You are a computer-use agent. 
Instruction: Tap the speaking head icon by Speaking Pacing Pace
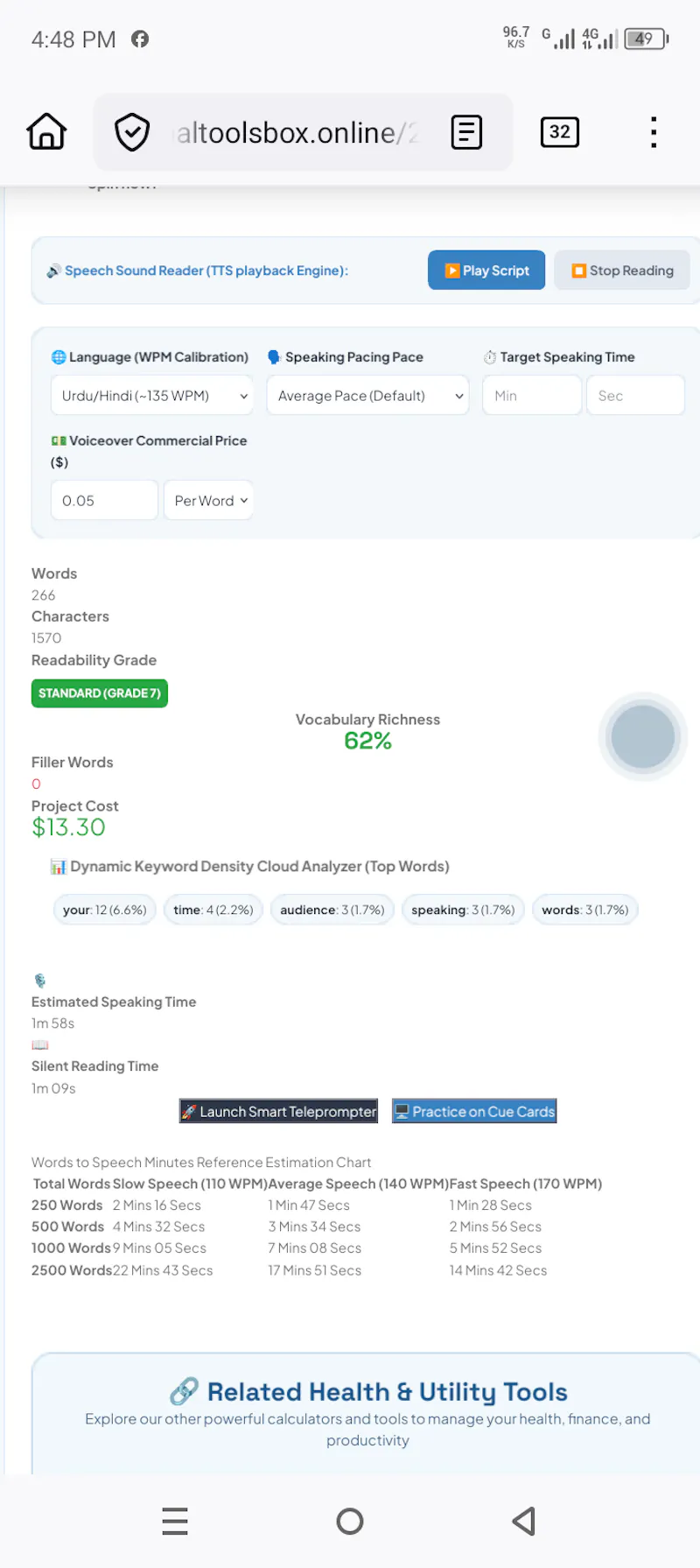point(274,357)
